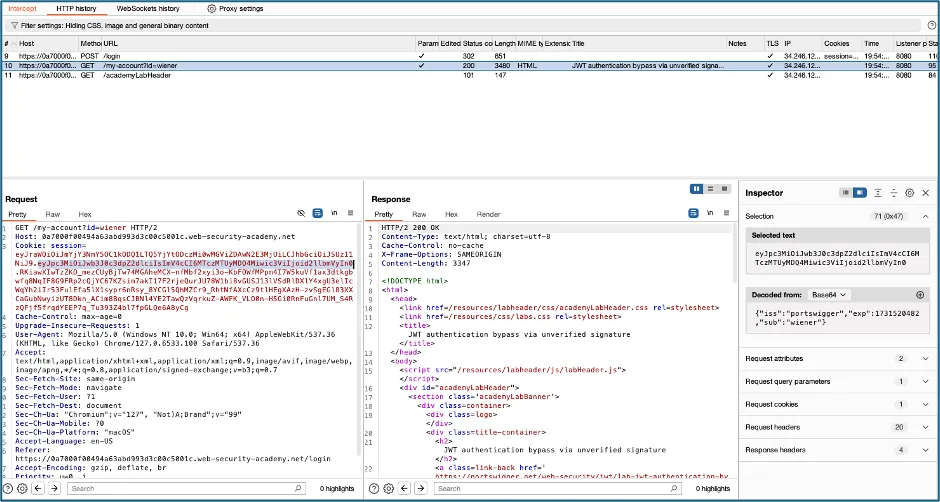Select side-by-side layout button

[x=696, y=189]
